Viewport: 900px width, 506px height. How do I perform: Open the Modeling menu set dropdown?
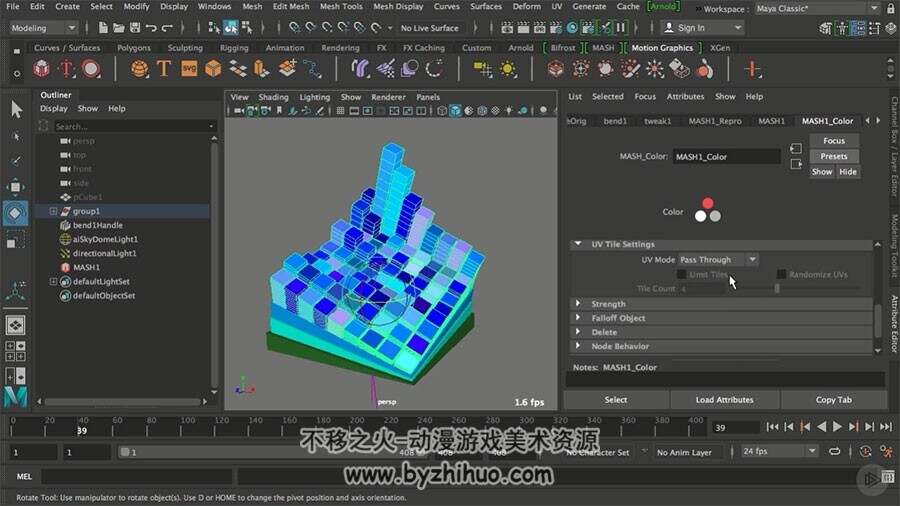(x=43, y=28)
